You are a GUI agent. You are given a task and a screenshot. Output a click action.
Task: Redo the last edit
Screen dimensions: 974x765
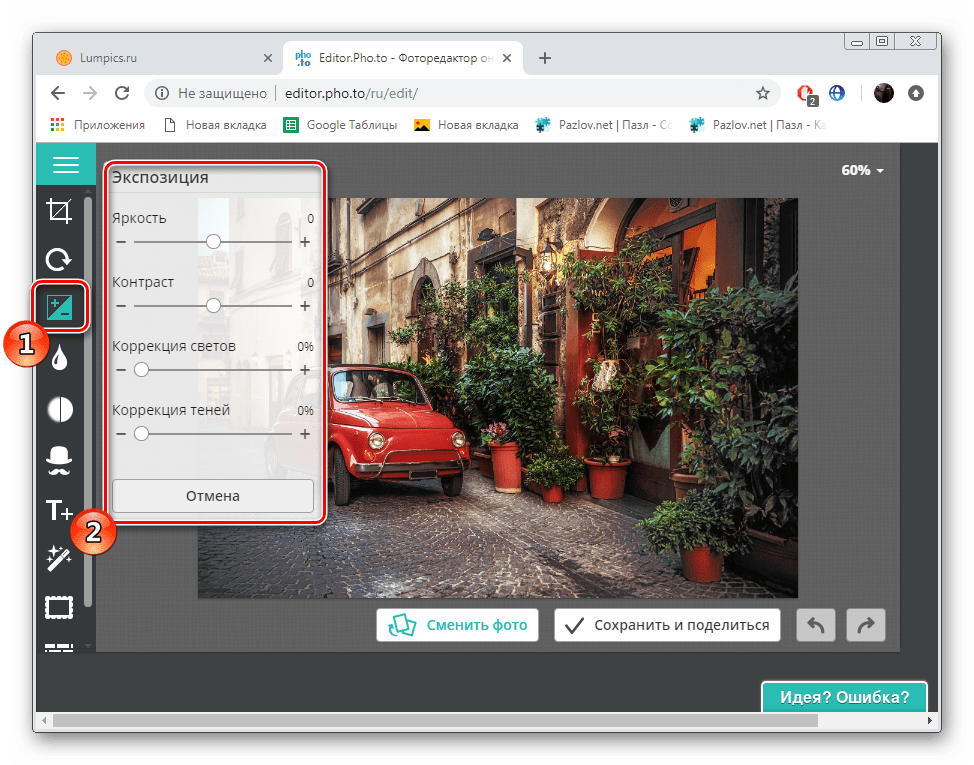point(866,625)
